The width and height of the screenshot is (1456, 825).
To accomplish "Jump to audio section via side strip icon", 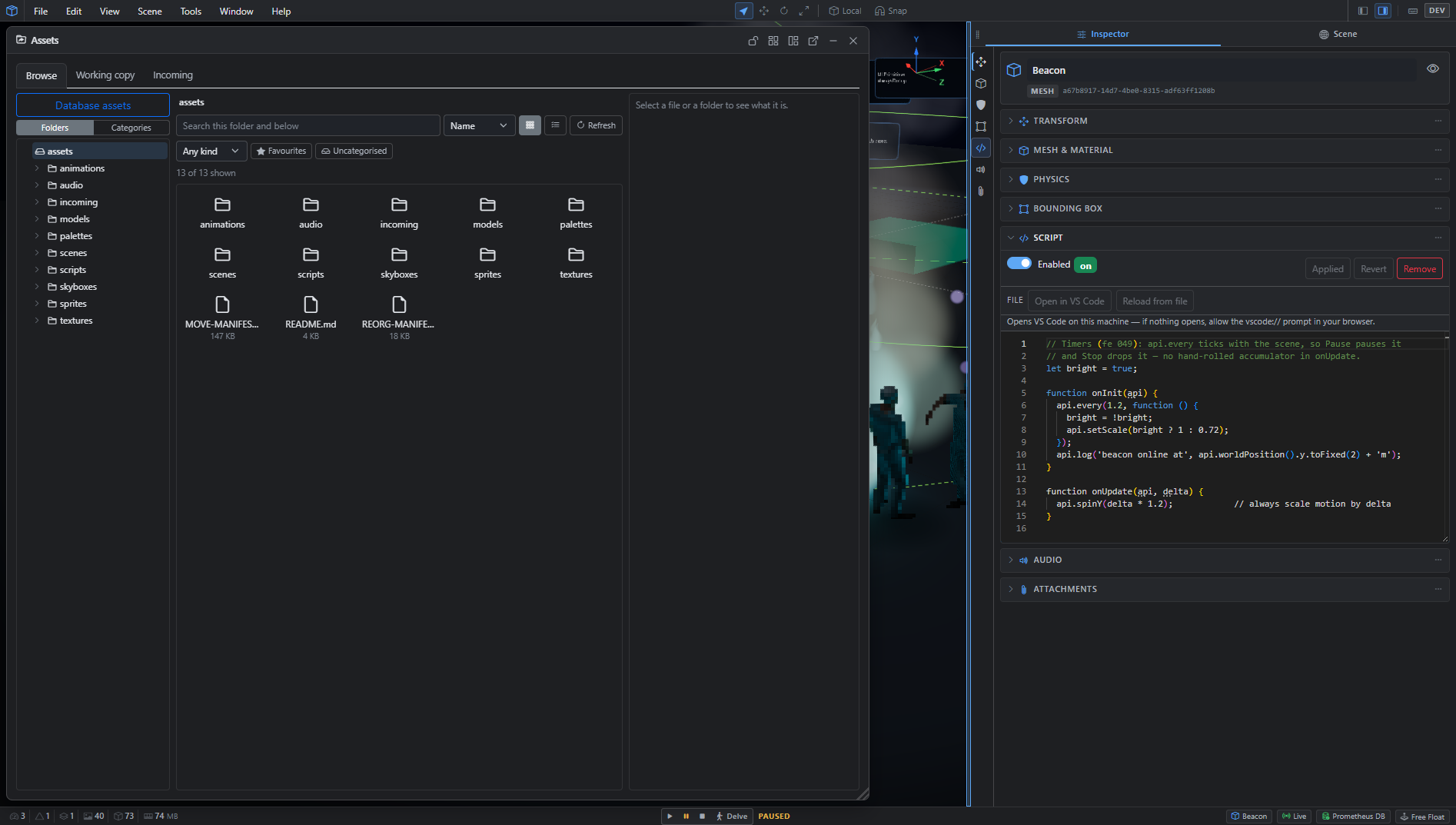I will [x=981, y=169].
